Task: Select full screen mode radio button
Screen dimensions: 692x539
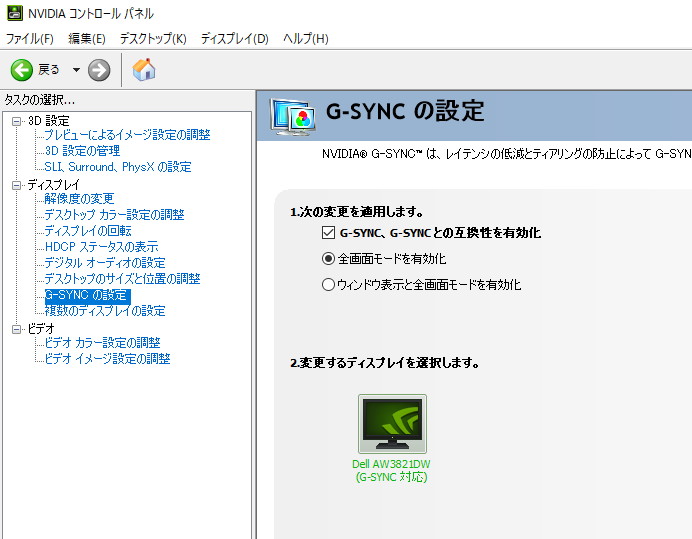Action: click(328, 259)
